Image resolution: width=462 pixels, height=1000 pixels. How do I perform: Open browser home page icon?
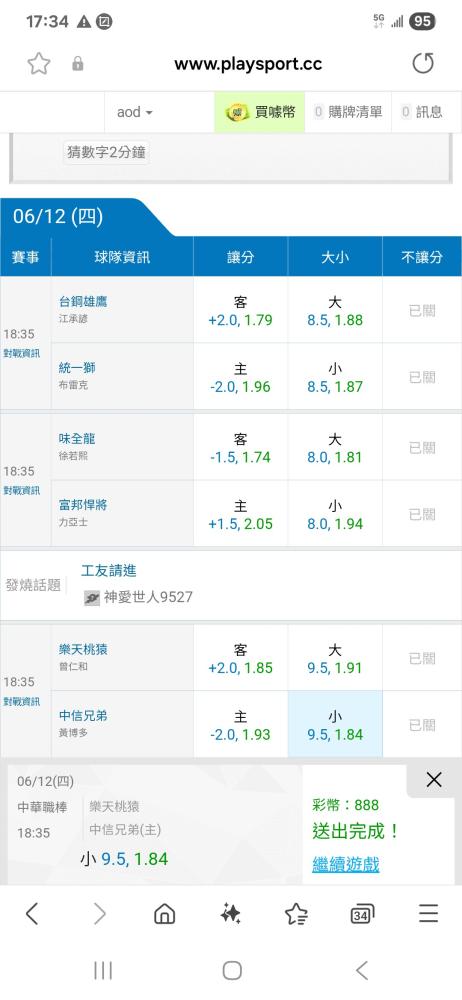[x=165, y=914]
